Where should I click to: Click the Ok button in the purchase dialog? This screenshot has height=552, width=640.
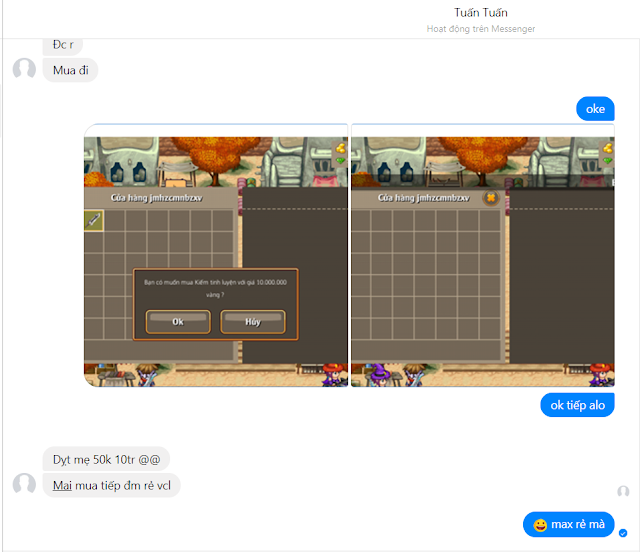tap(178, 322)
